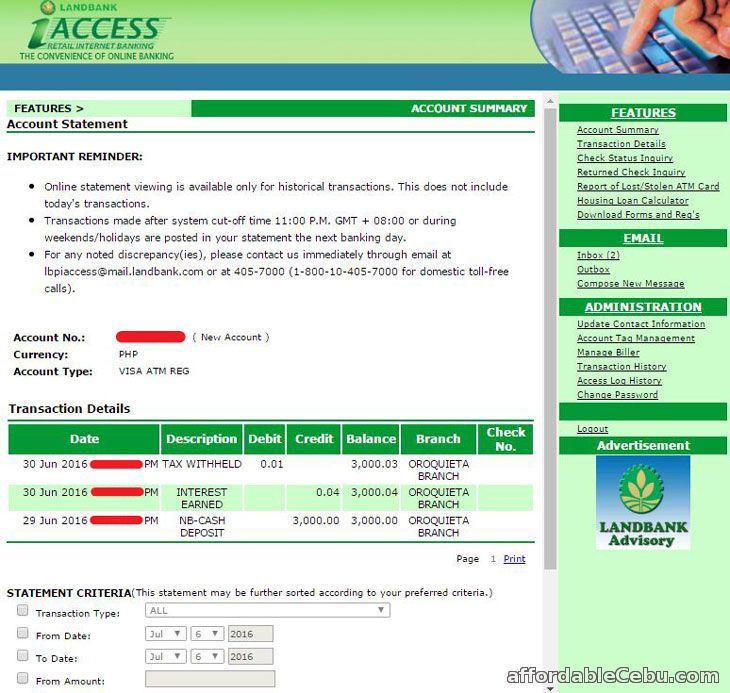View Access Log History

click(x=619, y=381)
